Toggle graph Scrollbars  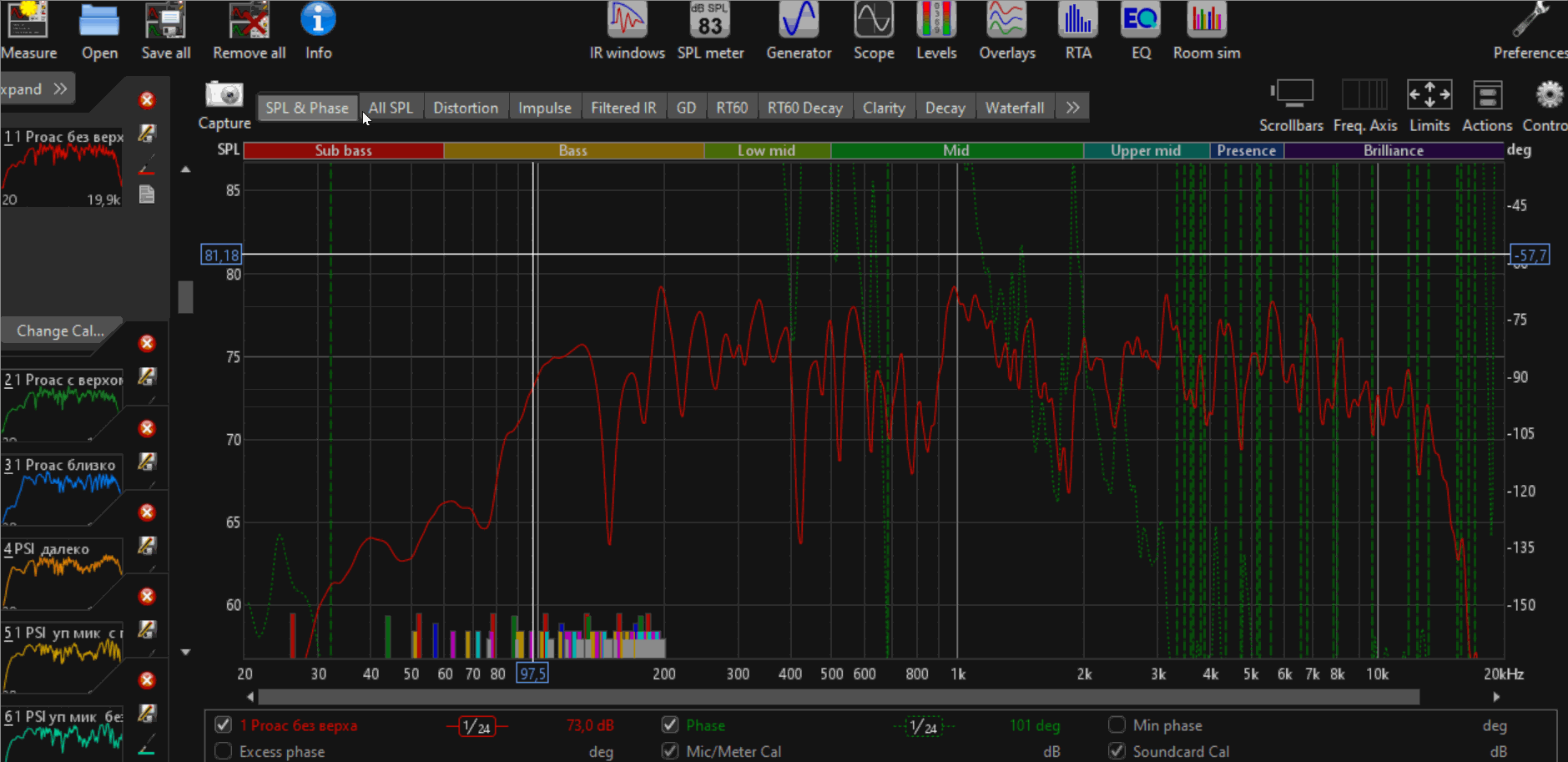(x=1291, y=106)
